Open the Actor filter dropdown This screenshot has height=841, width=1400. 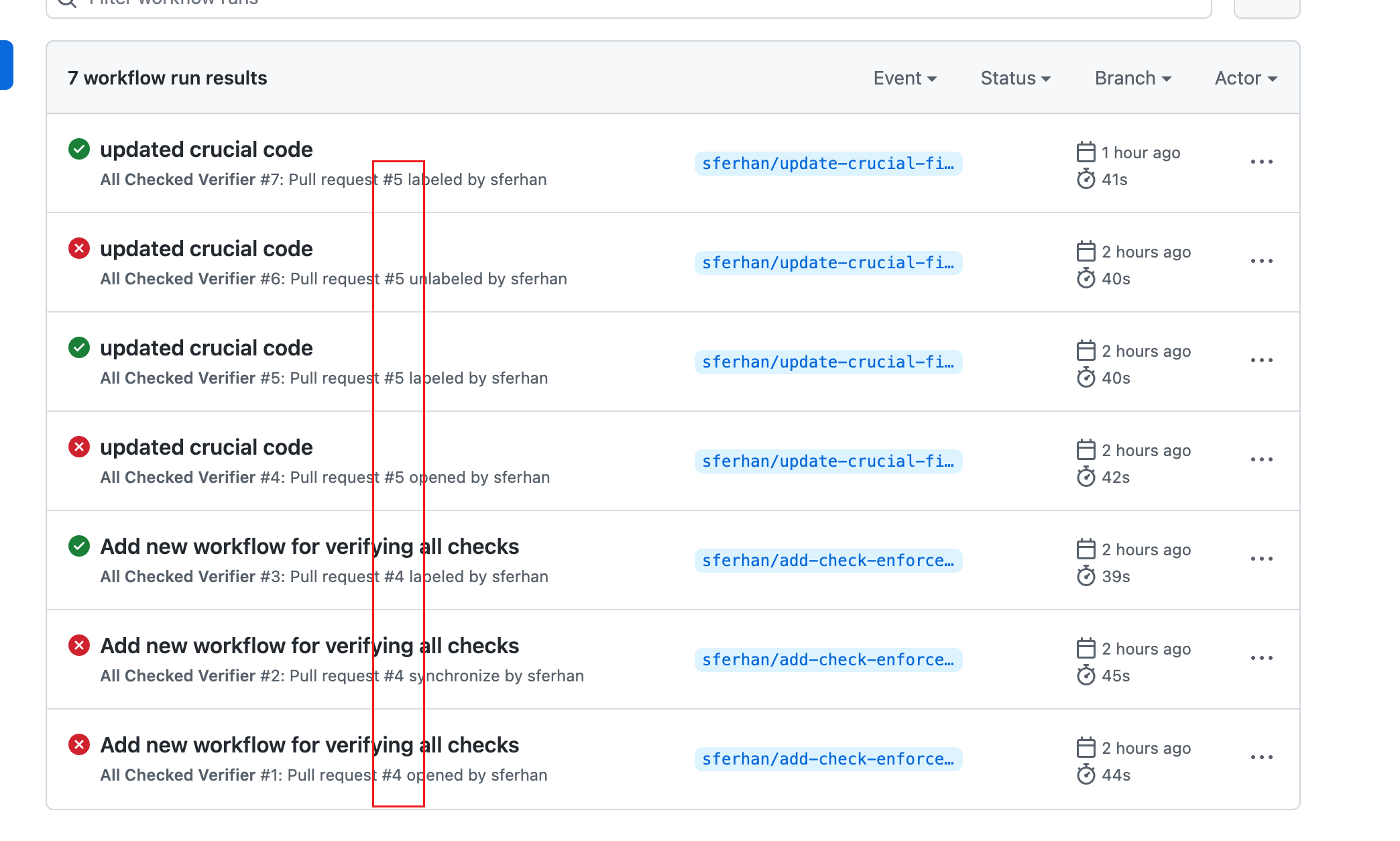click(x=1246, y=78)
